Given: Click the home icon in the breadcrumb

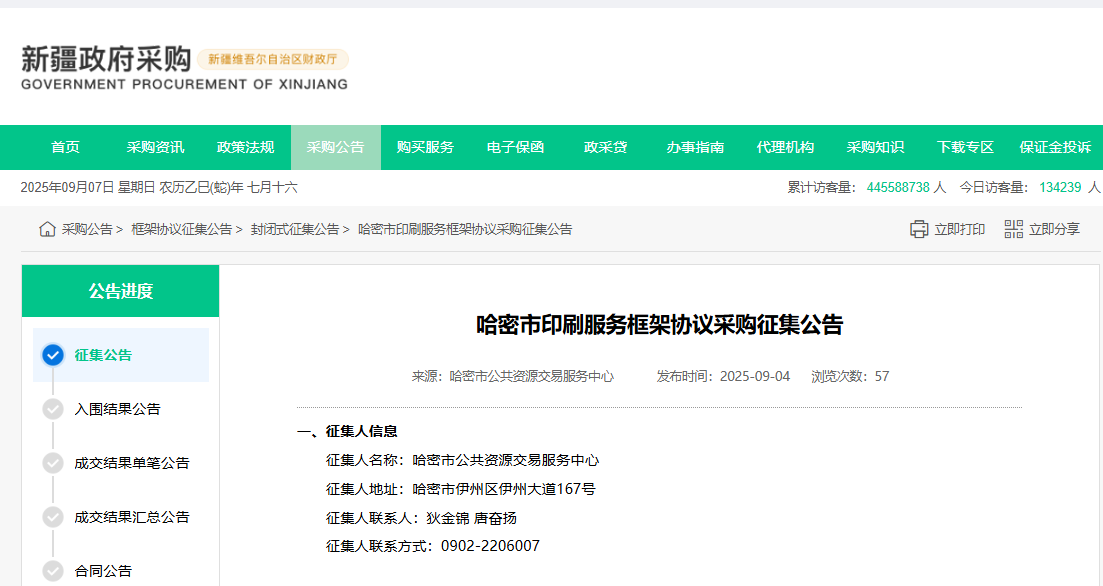Looking at the screenshot, I should pos(46,229).
